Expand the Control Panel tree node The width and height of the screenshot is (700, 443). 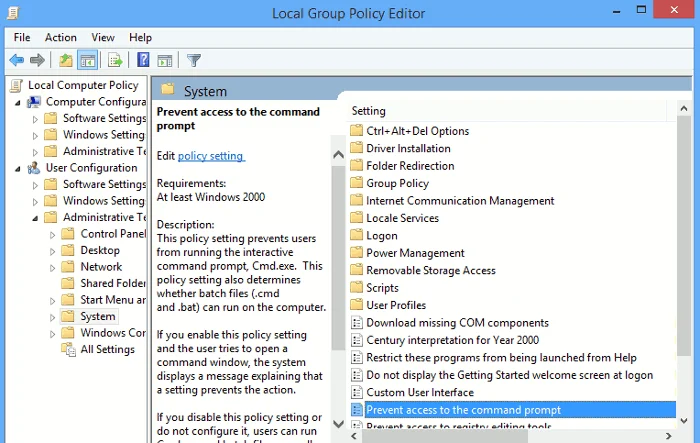(x=52, y=234)
